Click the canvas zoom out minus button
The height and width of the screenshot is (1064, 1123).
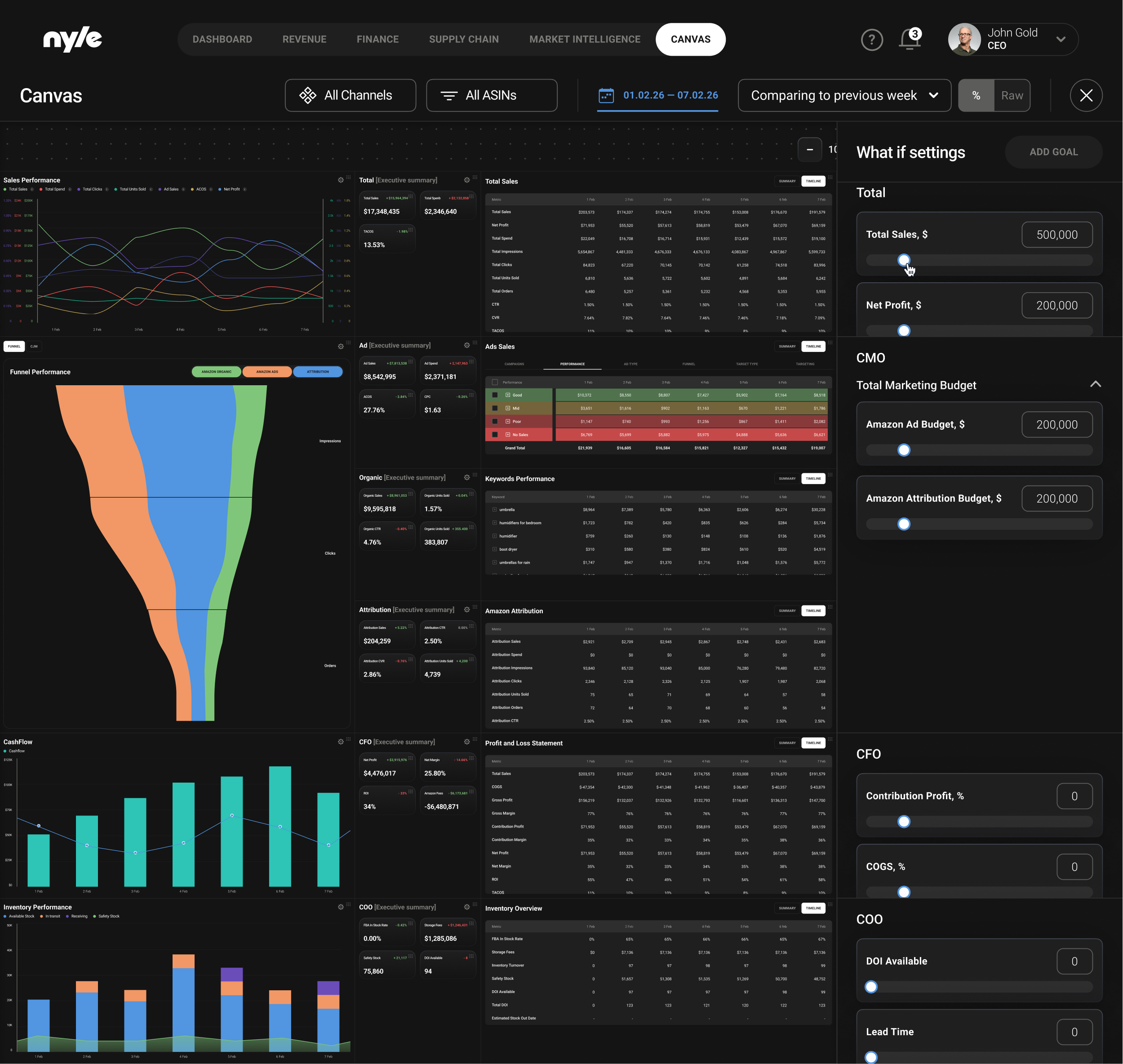point(809,150)
